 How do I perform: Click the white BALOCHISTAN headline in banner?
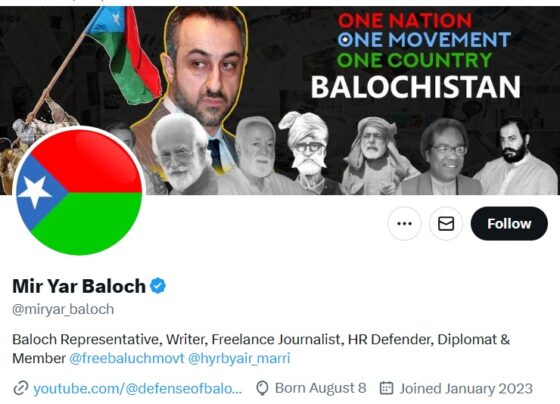415,87
